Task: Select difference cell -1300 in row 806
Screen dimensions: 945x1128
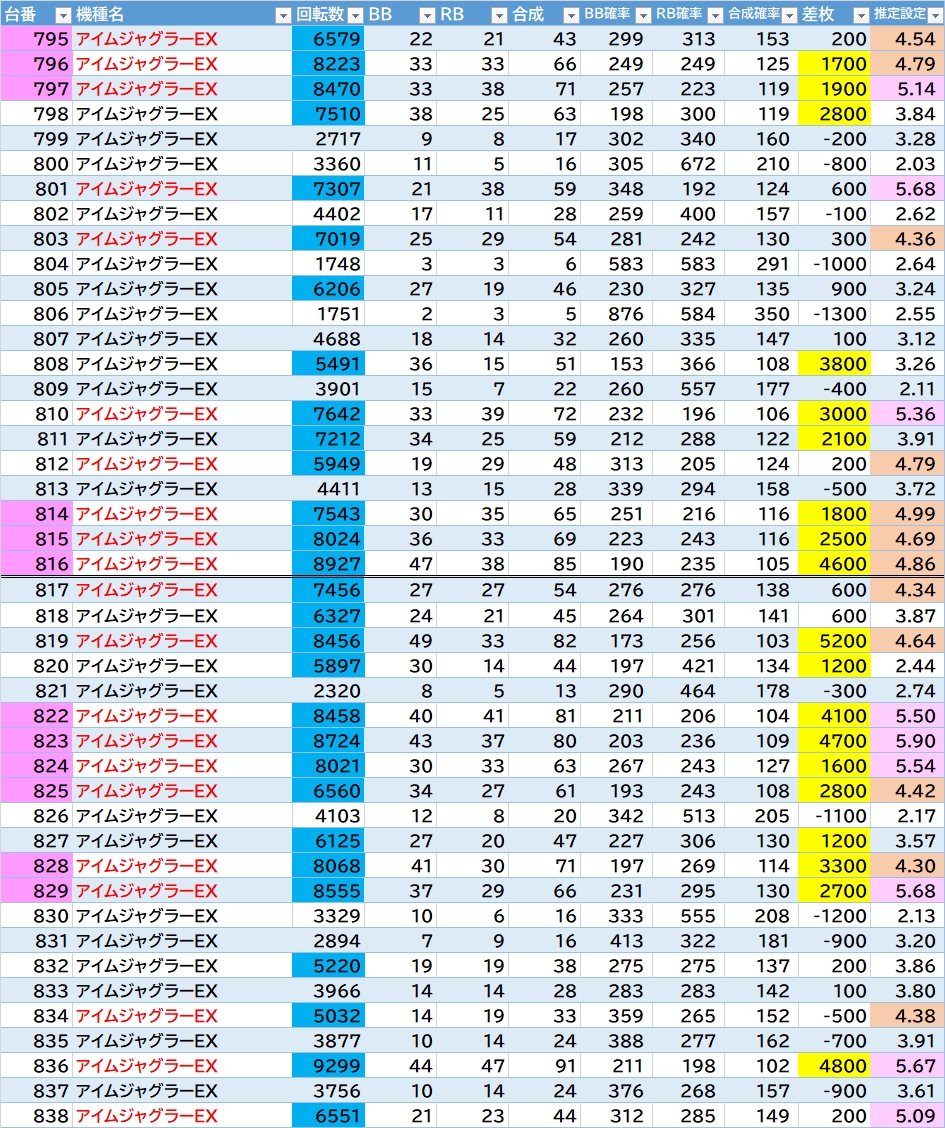Action: click(834, 314)
